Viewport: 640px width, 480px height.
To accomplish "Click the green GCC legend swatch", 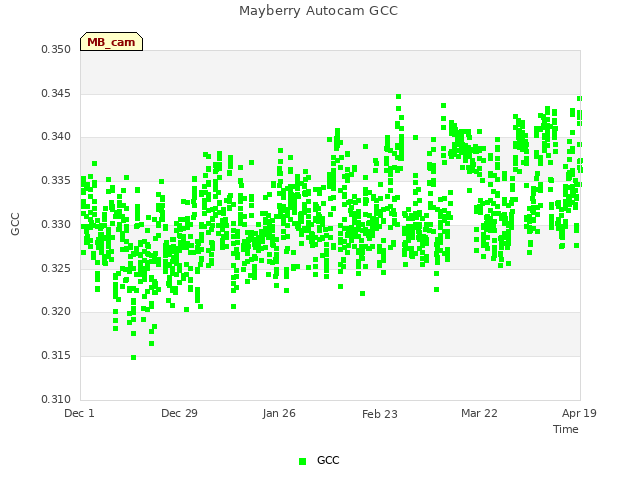I will pyautogui.click(x=302, y=461).
